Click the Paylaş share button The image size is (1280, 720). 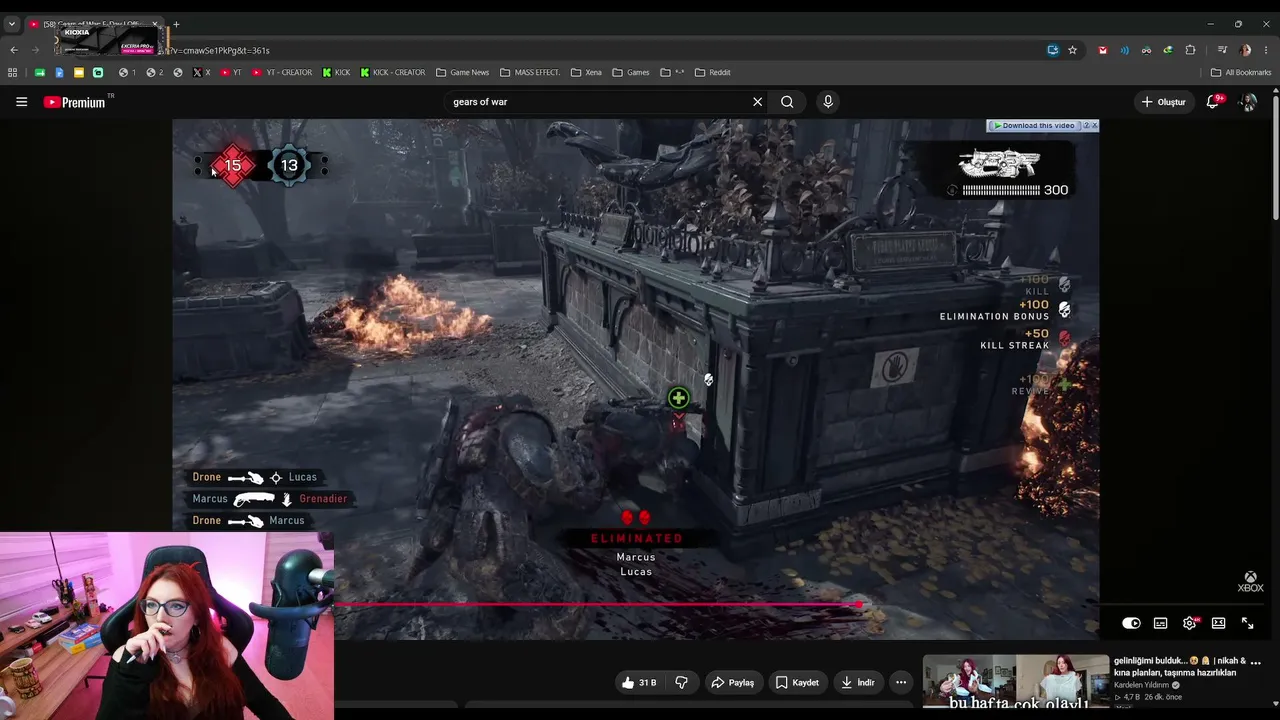coord(732,682)
